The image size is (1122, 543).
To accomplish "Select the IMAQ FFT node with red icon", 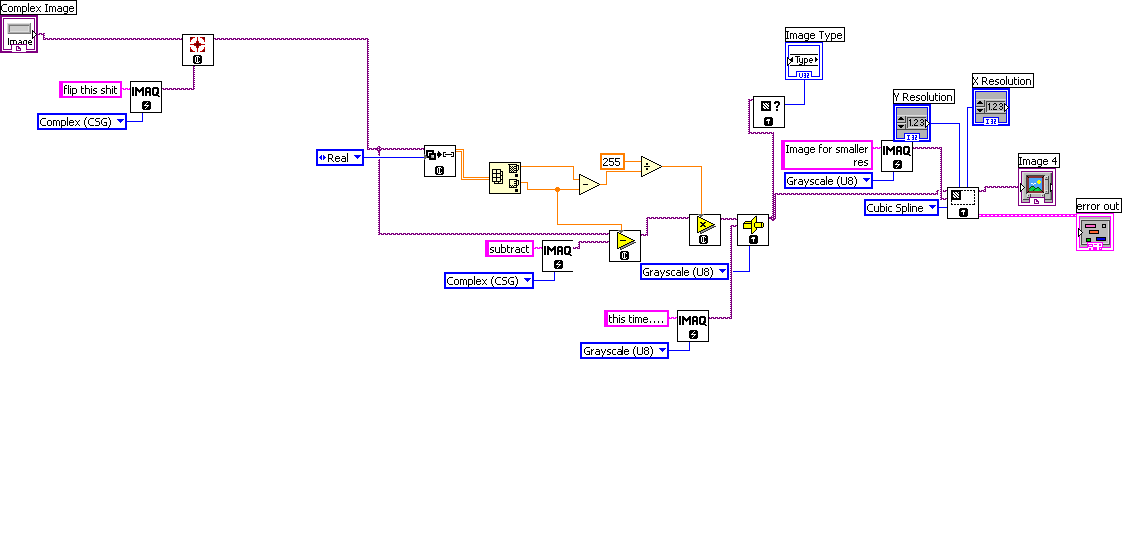I will click(198, 49).
